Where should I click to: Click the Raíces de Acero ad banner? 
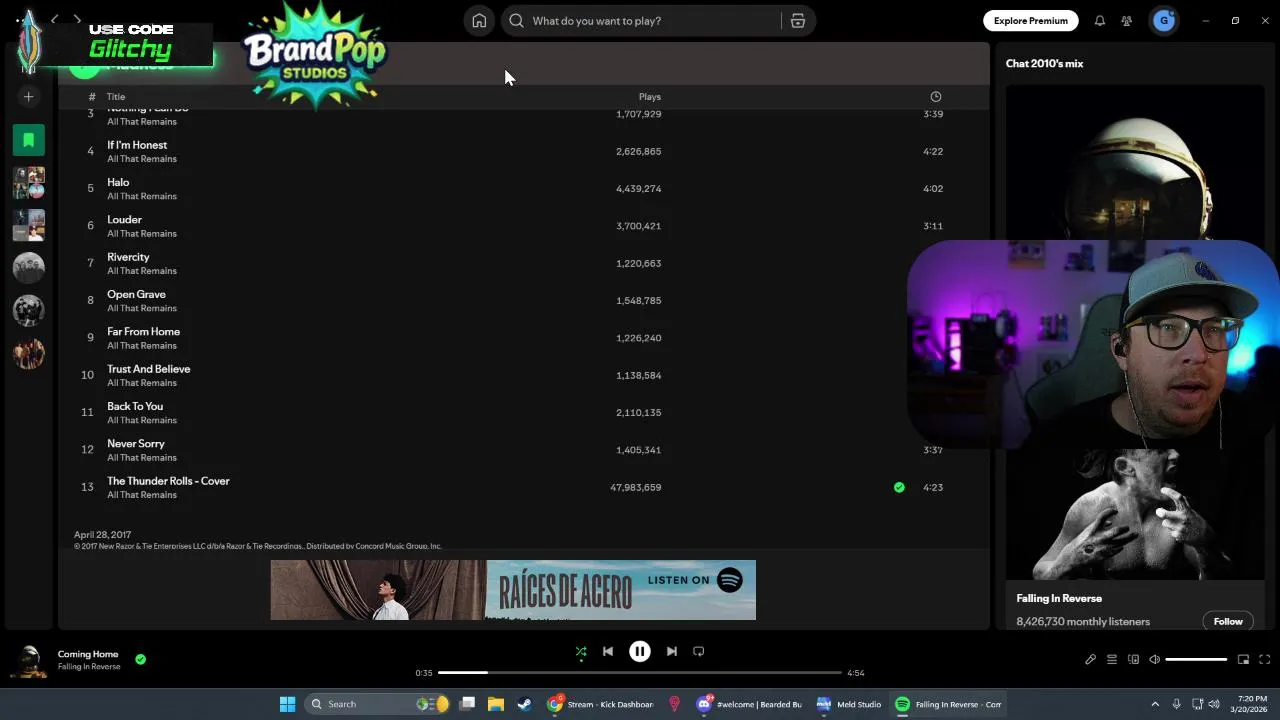pyautogui.click(x=513, y=590)
